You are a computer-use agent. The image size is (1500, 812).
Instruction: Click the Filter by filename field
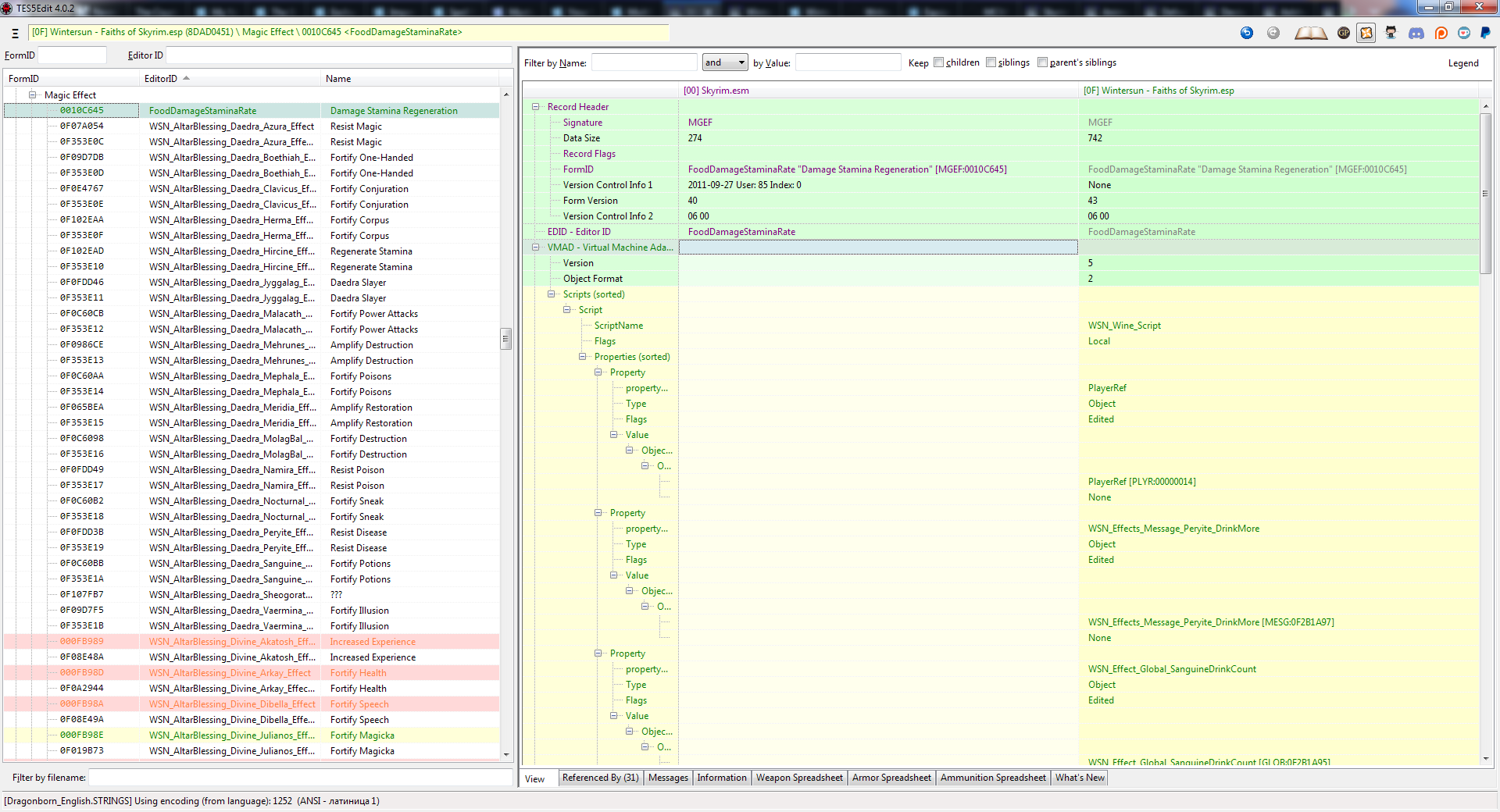[300, 778]
